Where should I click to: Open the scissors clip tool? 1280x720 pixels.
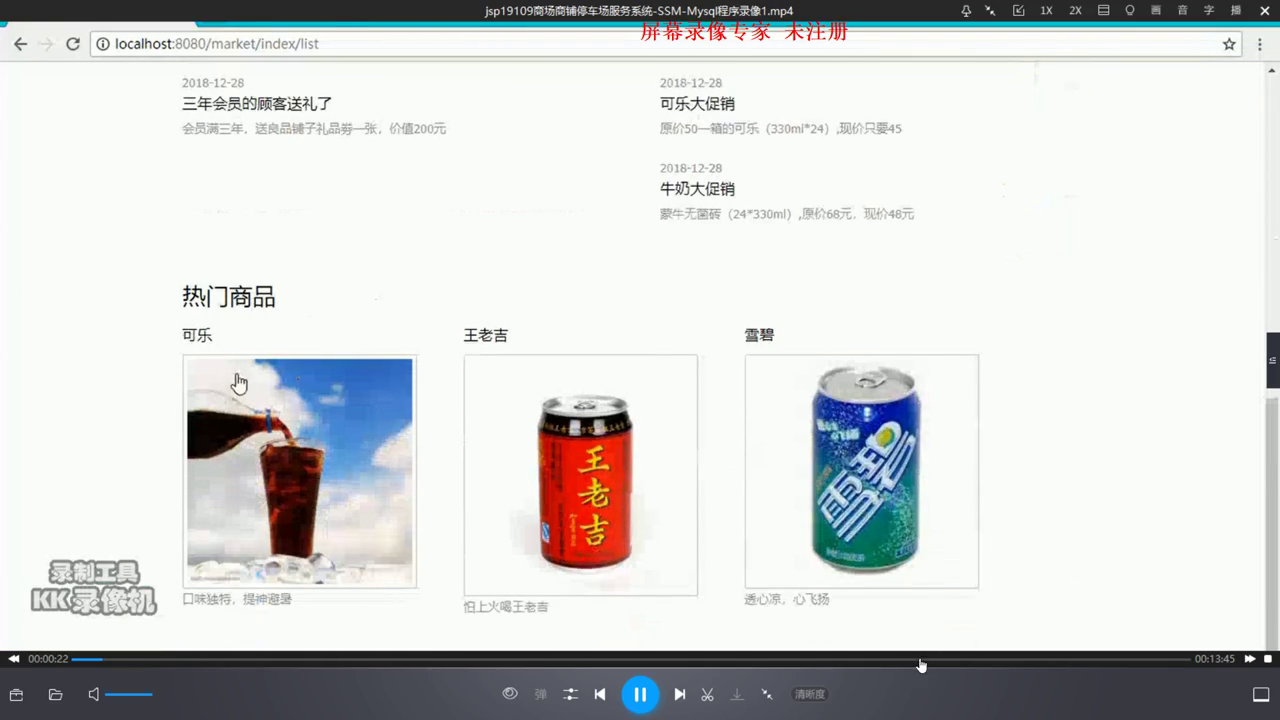(x=708, y=694)
